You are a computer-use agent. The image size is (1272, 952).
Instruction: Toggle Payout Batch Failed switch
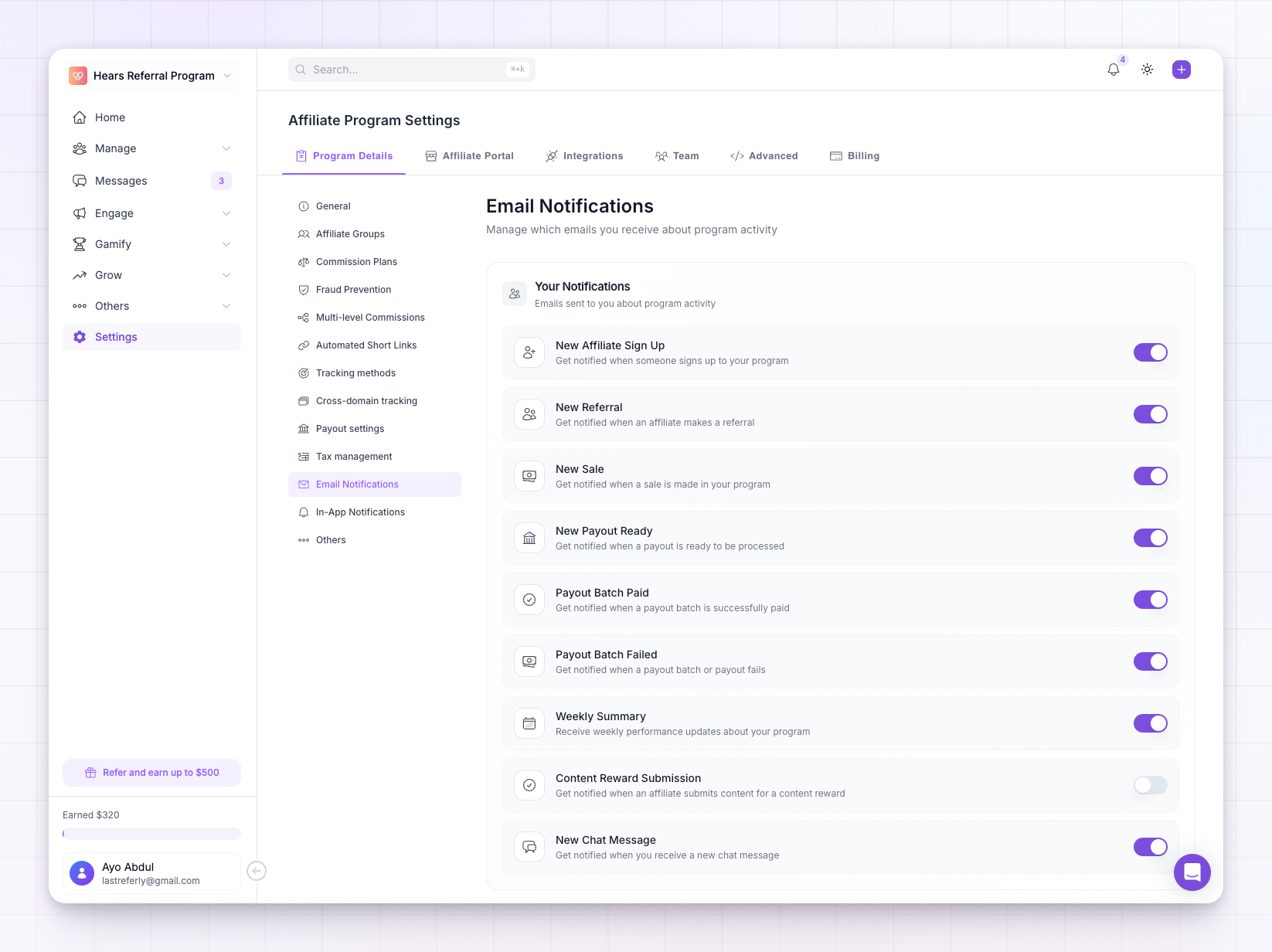tap(1151, 661)
